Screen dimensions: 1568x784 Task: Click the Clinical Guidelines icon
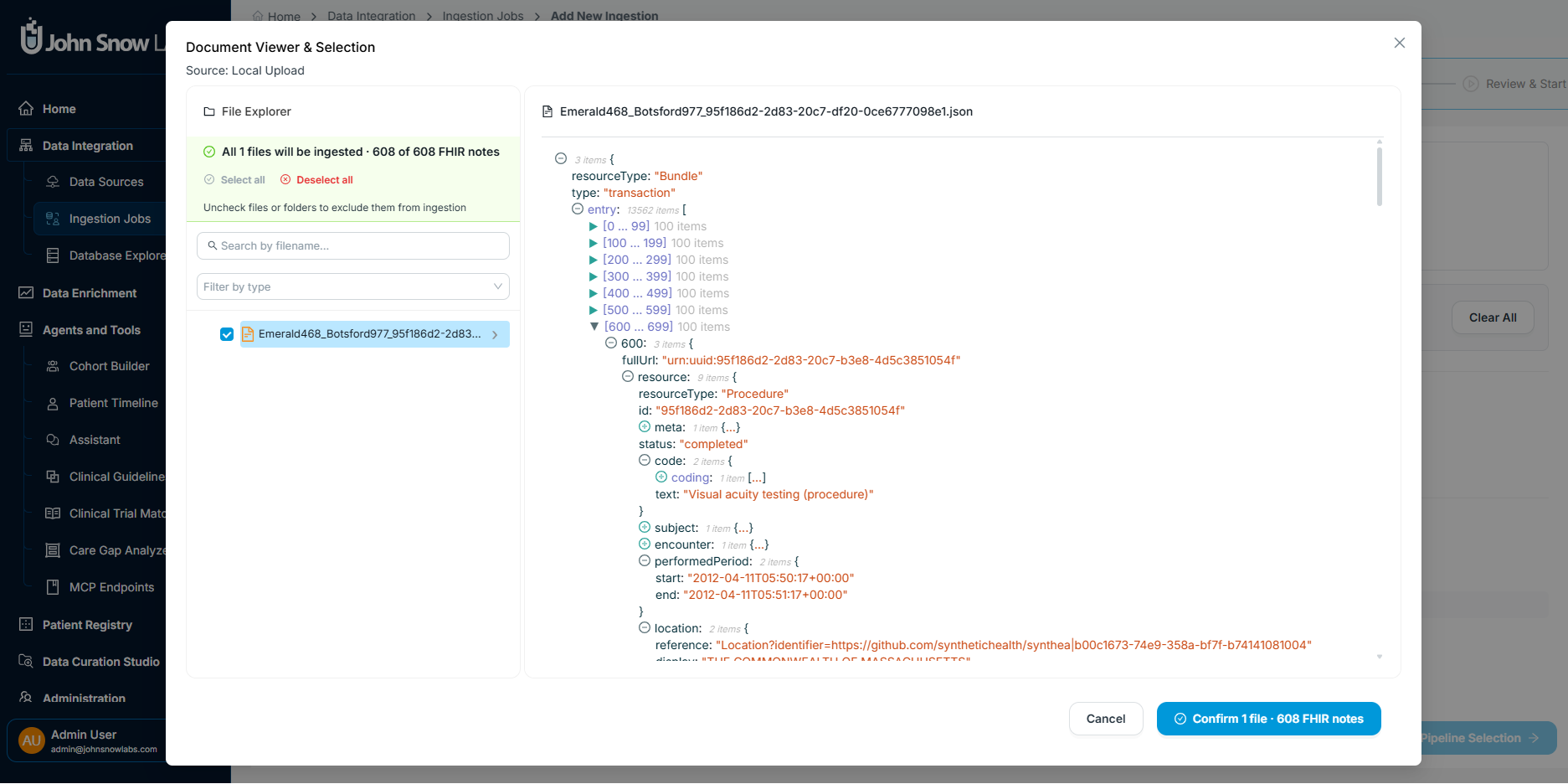point(53,477)
